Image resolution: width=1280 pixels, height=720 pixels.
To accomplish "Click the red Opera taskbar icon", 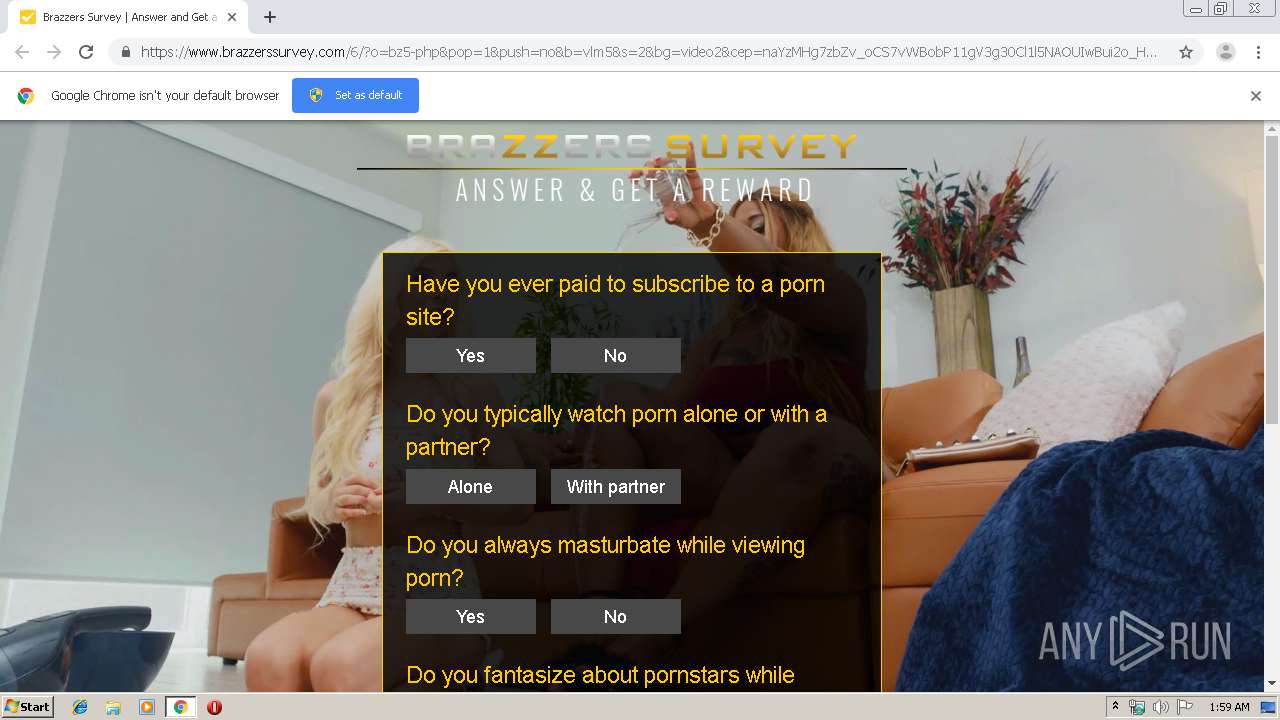I will pos(214,707).
